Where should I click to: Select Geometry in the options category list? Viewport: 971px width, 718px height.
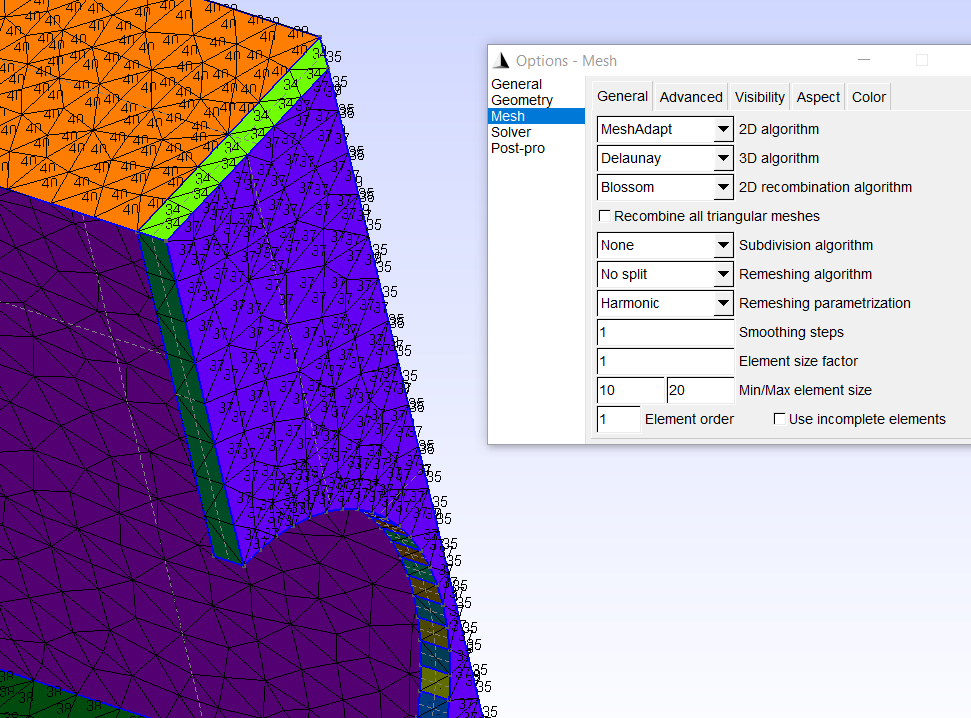tap(521, 100)
